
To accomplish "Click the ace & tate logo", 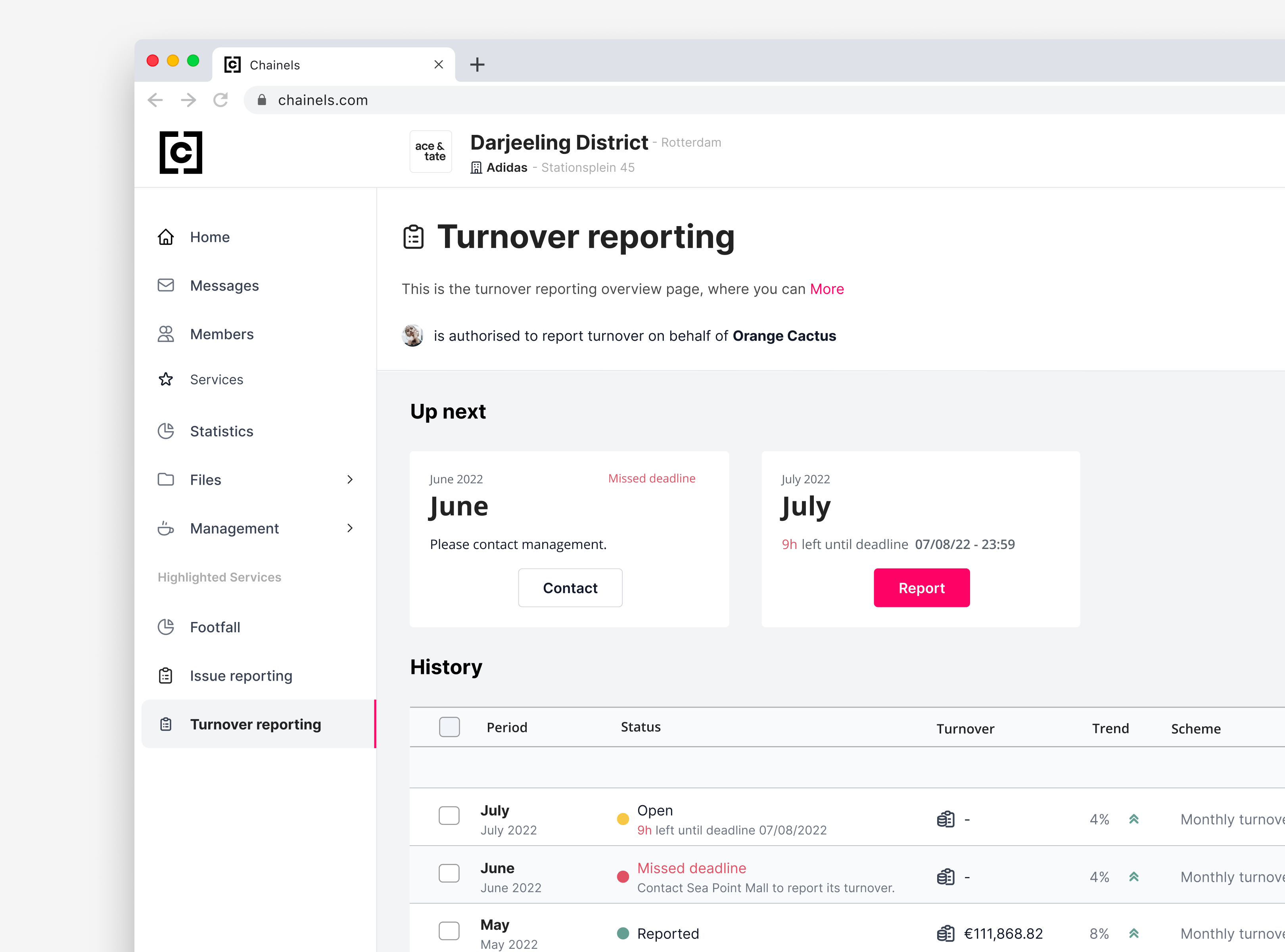I will (430, 152).
